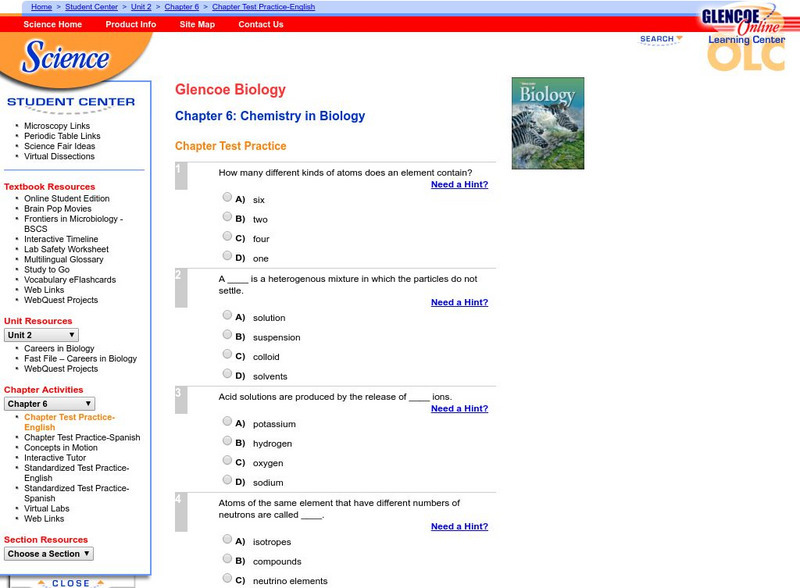Viewport: 800px width, 588px height.
Task: Open the Glencoe Online Learning Center logo
Action: click(x=745, y=37)
